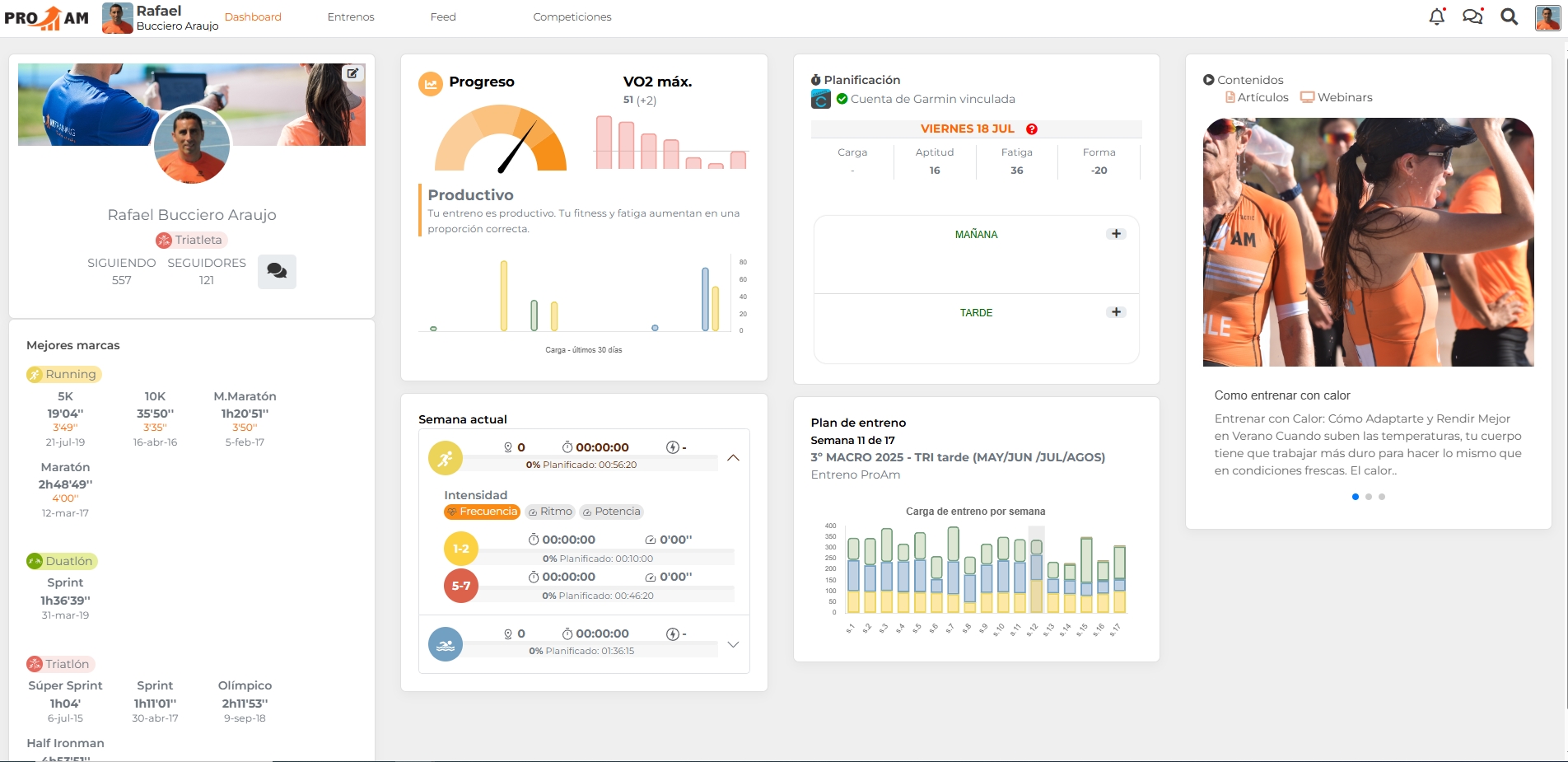Add a MAÑANA session with plus button

[x=1116, y=234]
